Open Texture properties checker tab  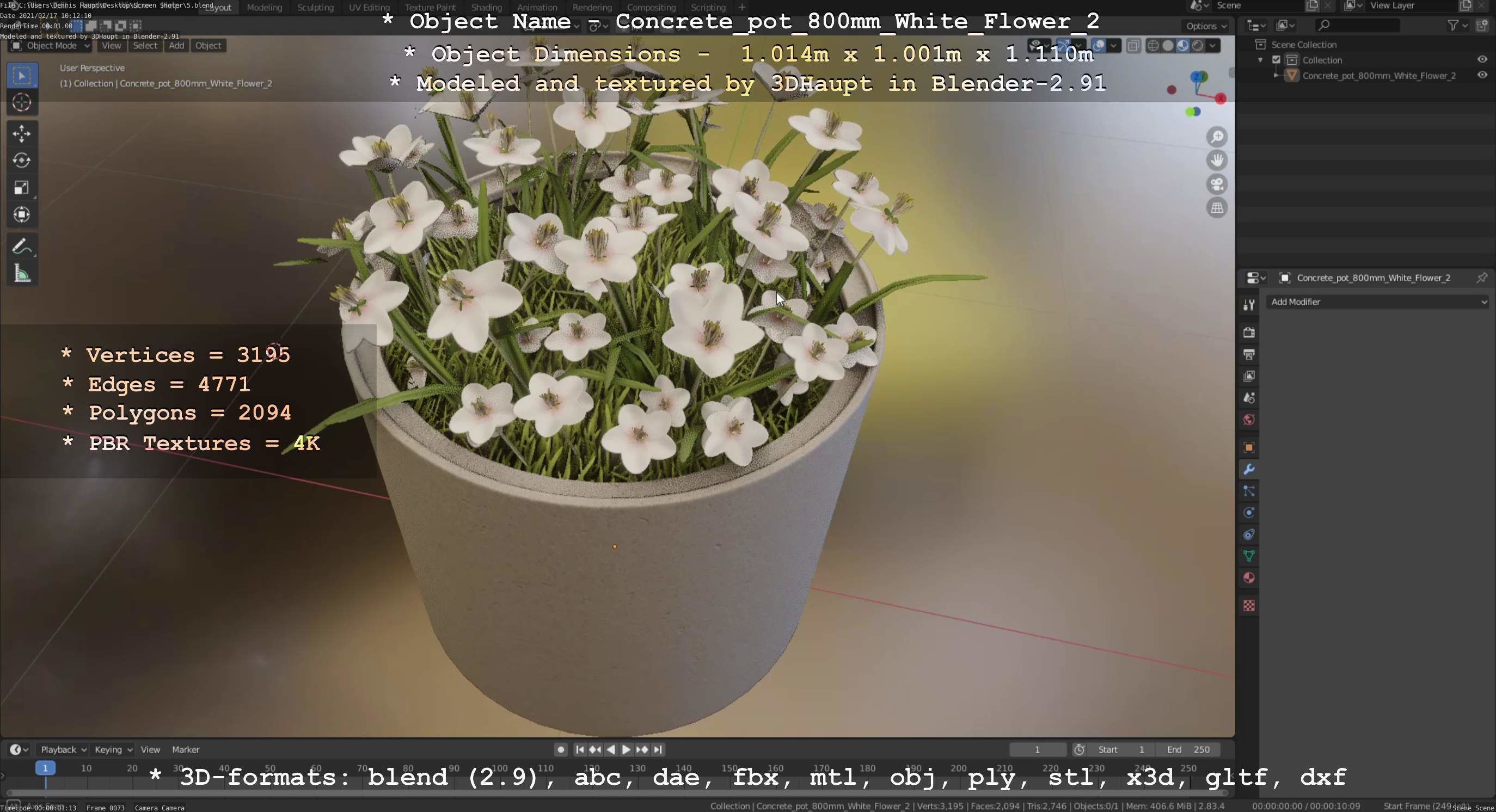(1249, 606)
